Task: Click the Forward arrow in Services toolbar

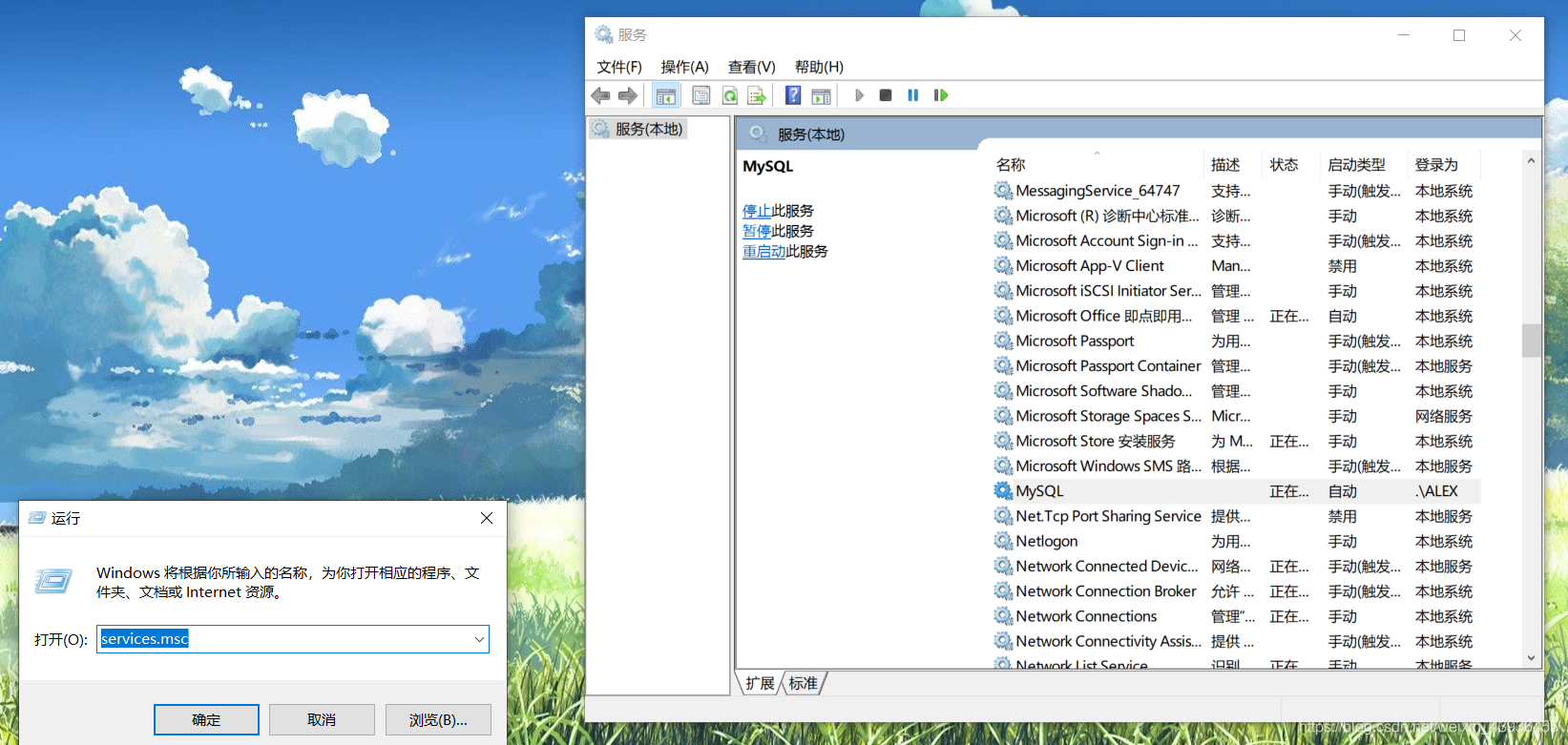Action: tap(627, 95)
